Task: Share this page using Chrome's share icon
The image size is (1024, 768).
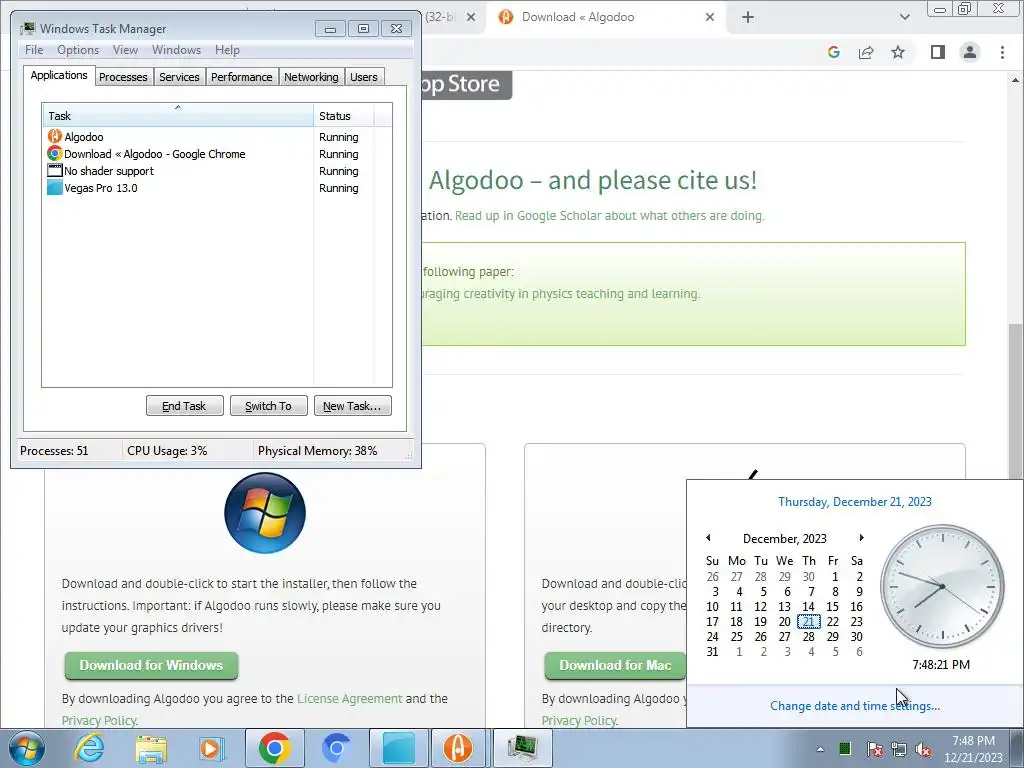Action: 866,52
